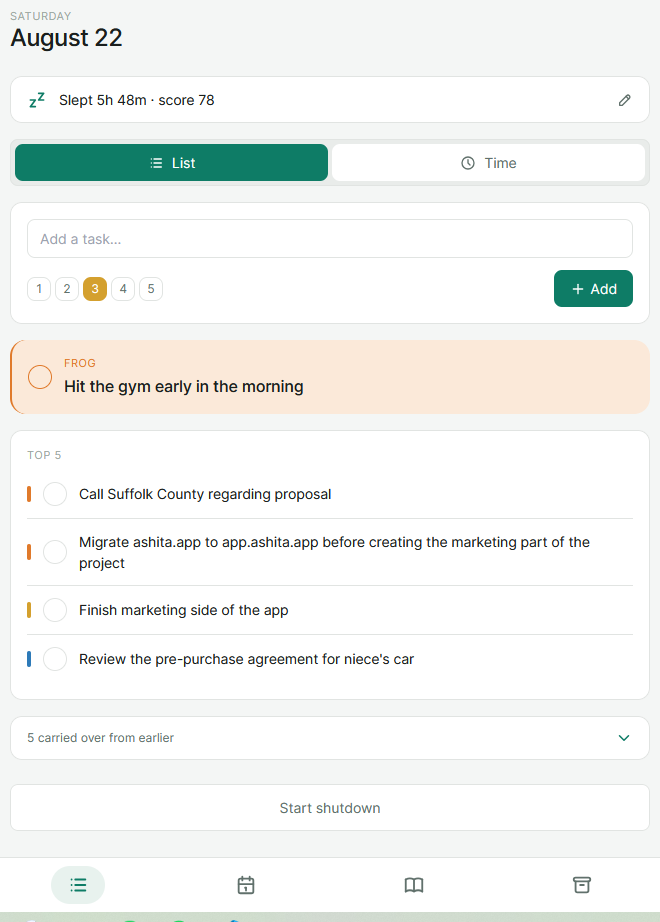Viewport: 660px width, 922px height.
Task: Check off Finish marketing side of the app
Action: click(55, 610)
